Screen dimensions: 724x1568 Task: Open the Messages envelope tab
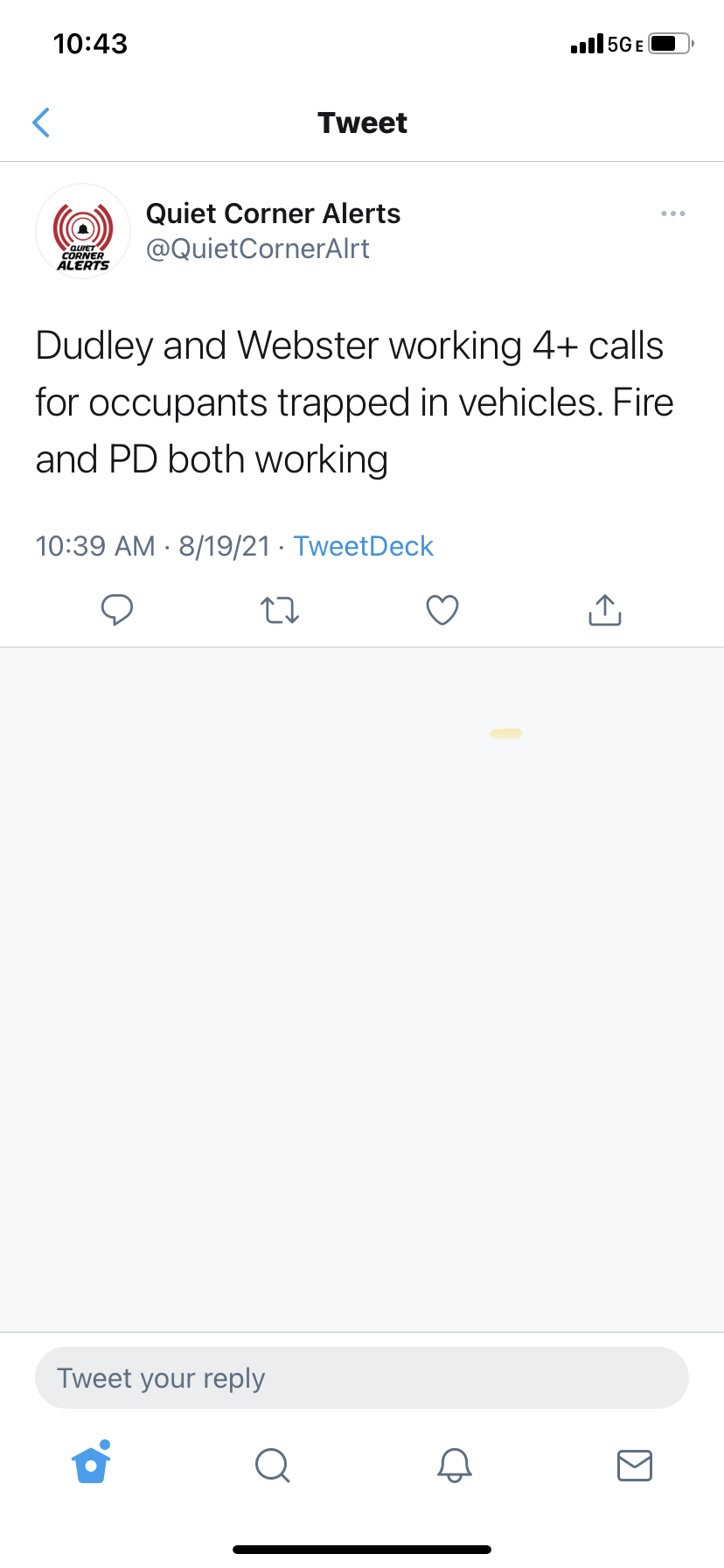[635, 1465]
